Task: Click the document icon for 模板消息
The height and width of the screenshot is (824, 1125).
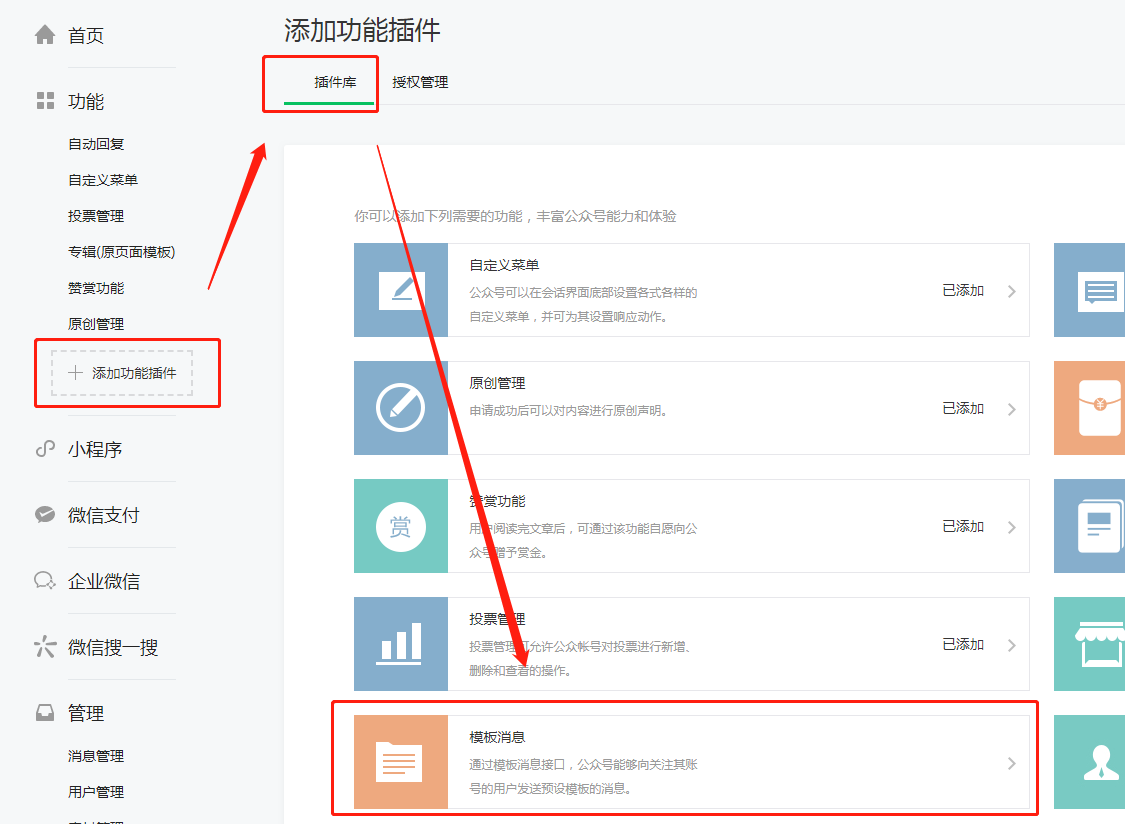Action: pyautogui.click(x=401, y=762)
